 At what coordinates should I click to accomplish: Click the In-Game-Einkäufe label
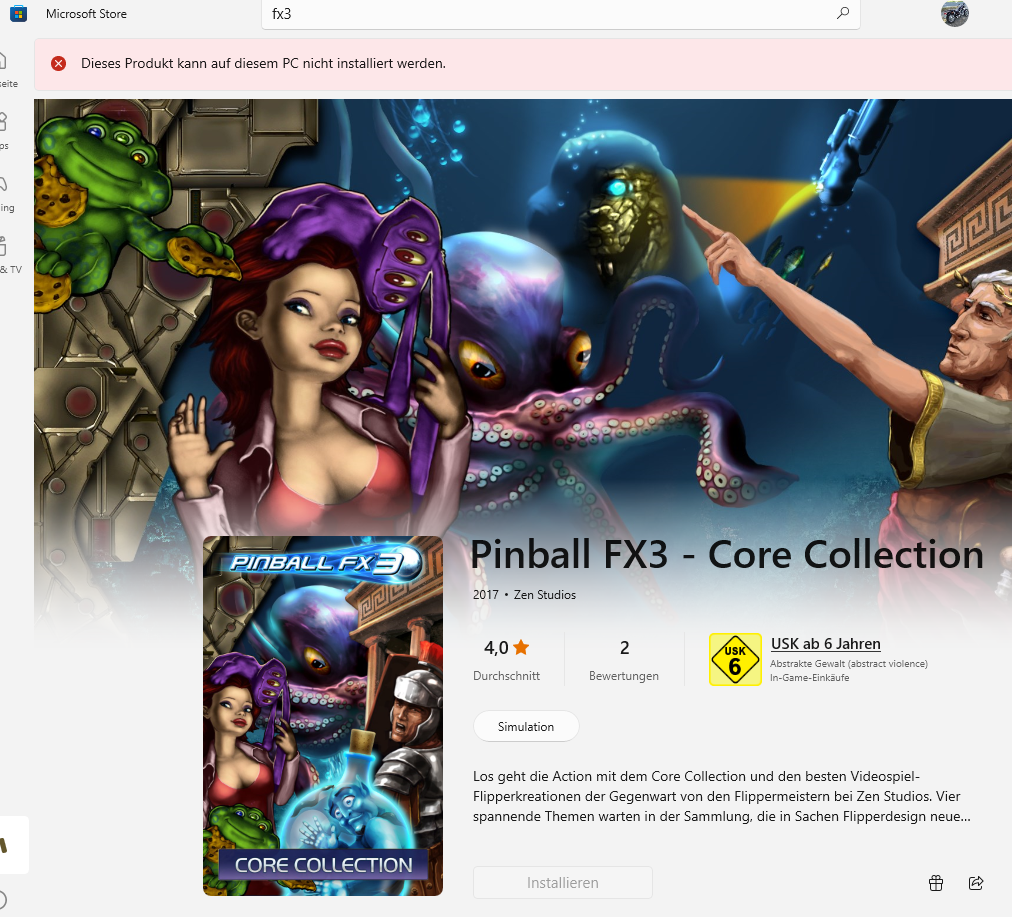tap(809, 678)
